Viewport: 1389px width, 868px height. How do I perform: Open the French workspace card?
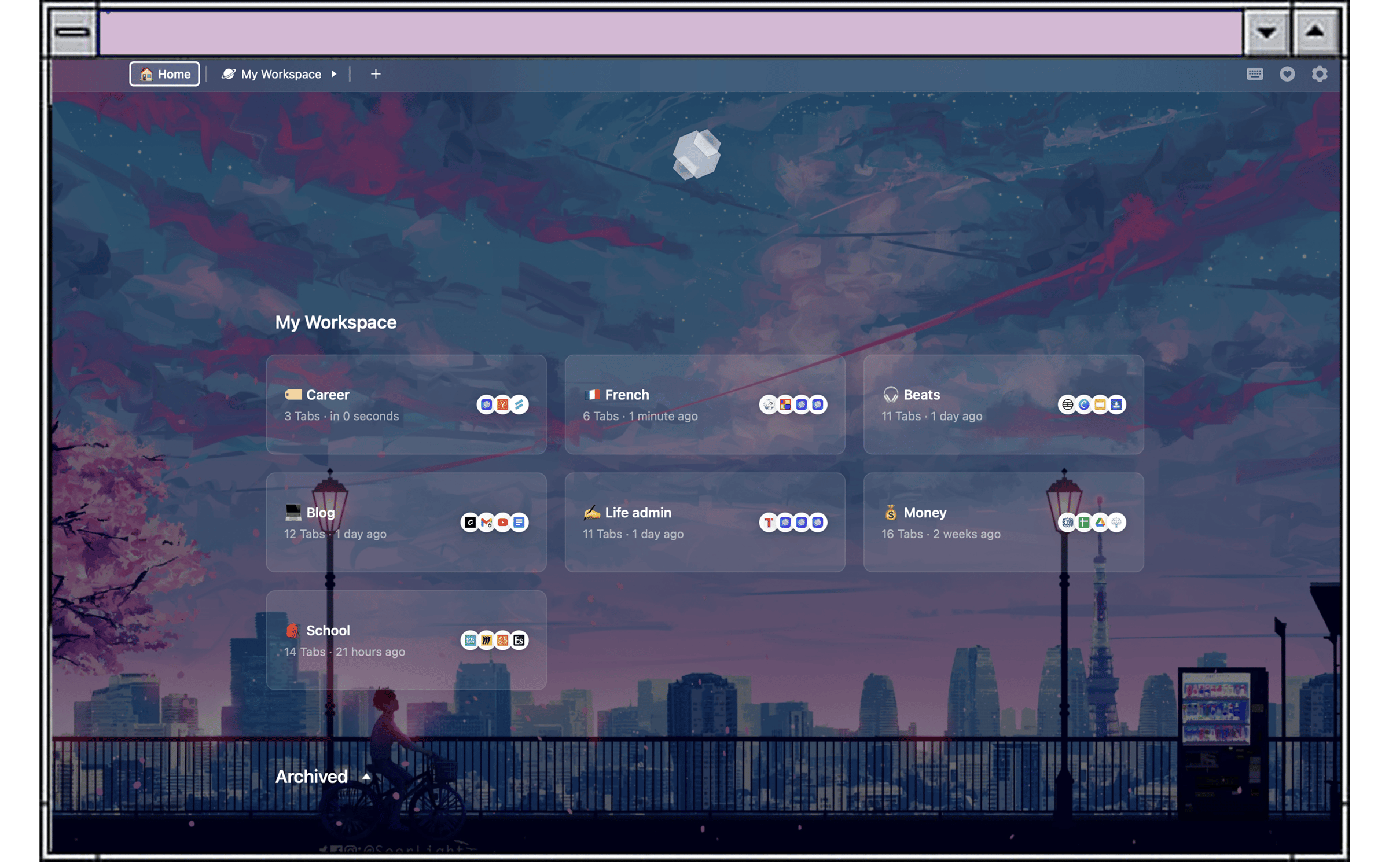click(x=704, y=404)
